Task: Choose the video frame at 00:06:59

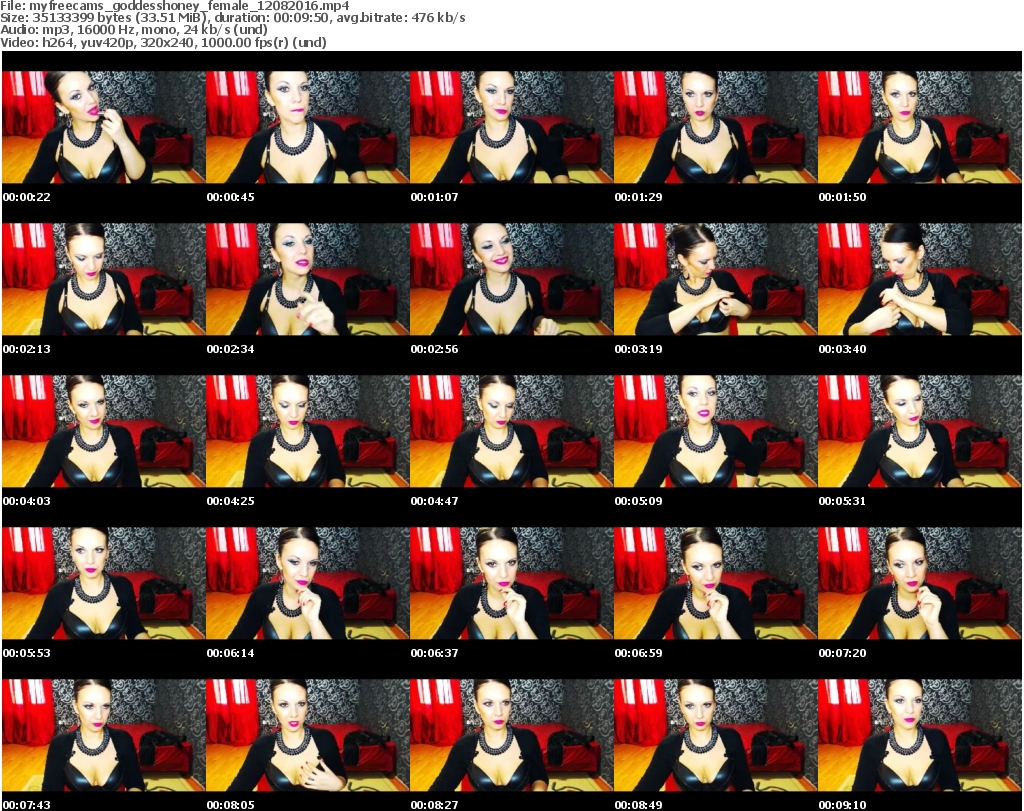Action: pos(715,583)
